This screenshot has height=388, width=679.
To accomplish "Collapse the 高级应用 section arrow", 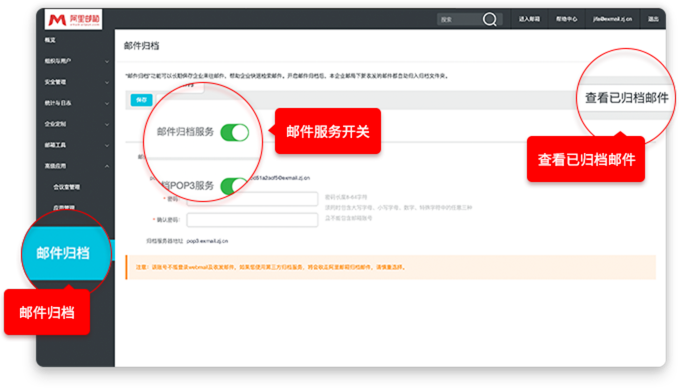I will point(107,166).
